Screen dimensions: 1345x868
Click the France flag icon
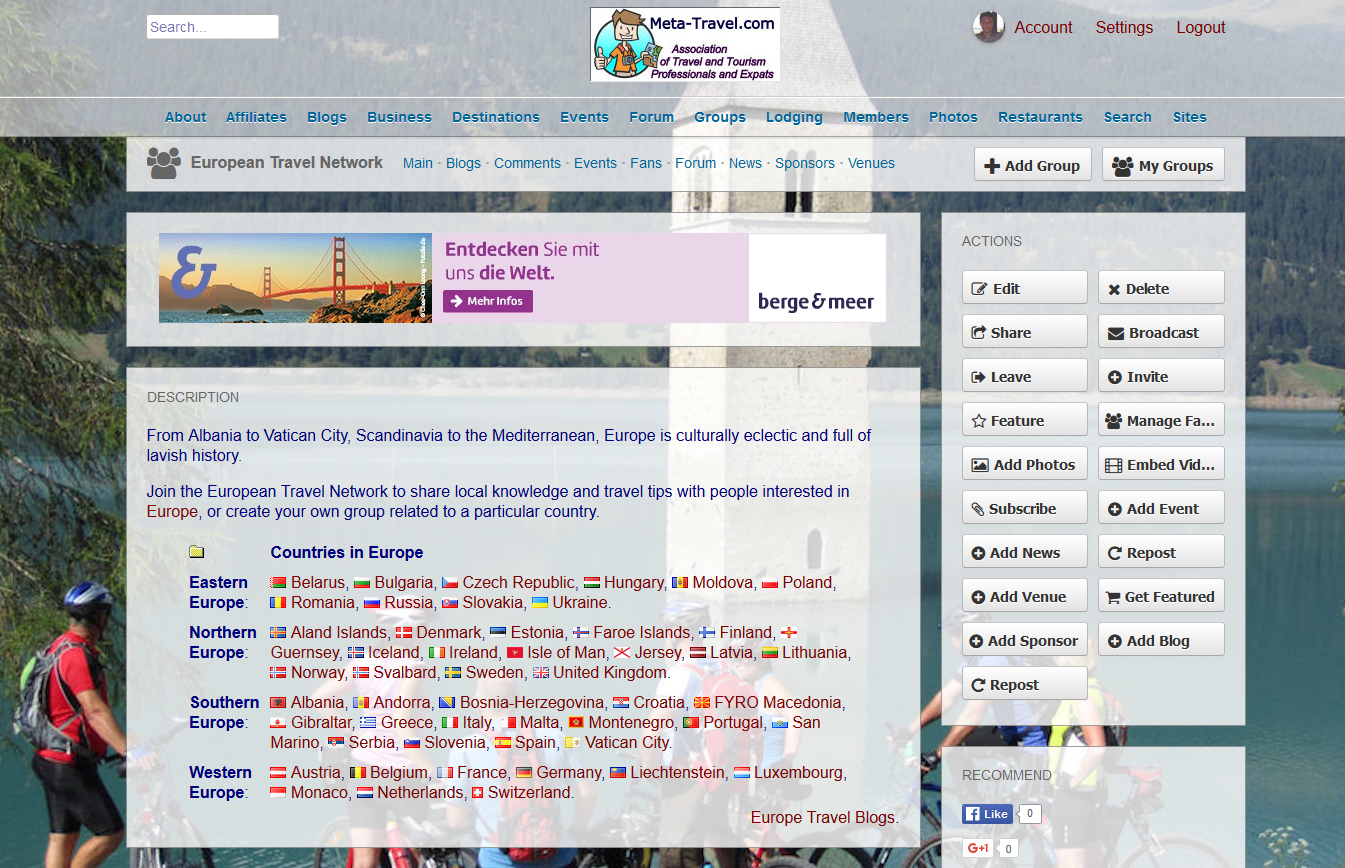(x=445, y=773)
